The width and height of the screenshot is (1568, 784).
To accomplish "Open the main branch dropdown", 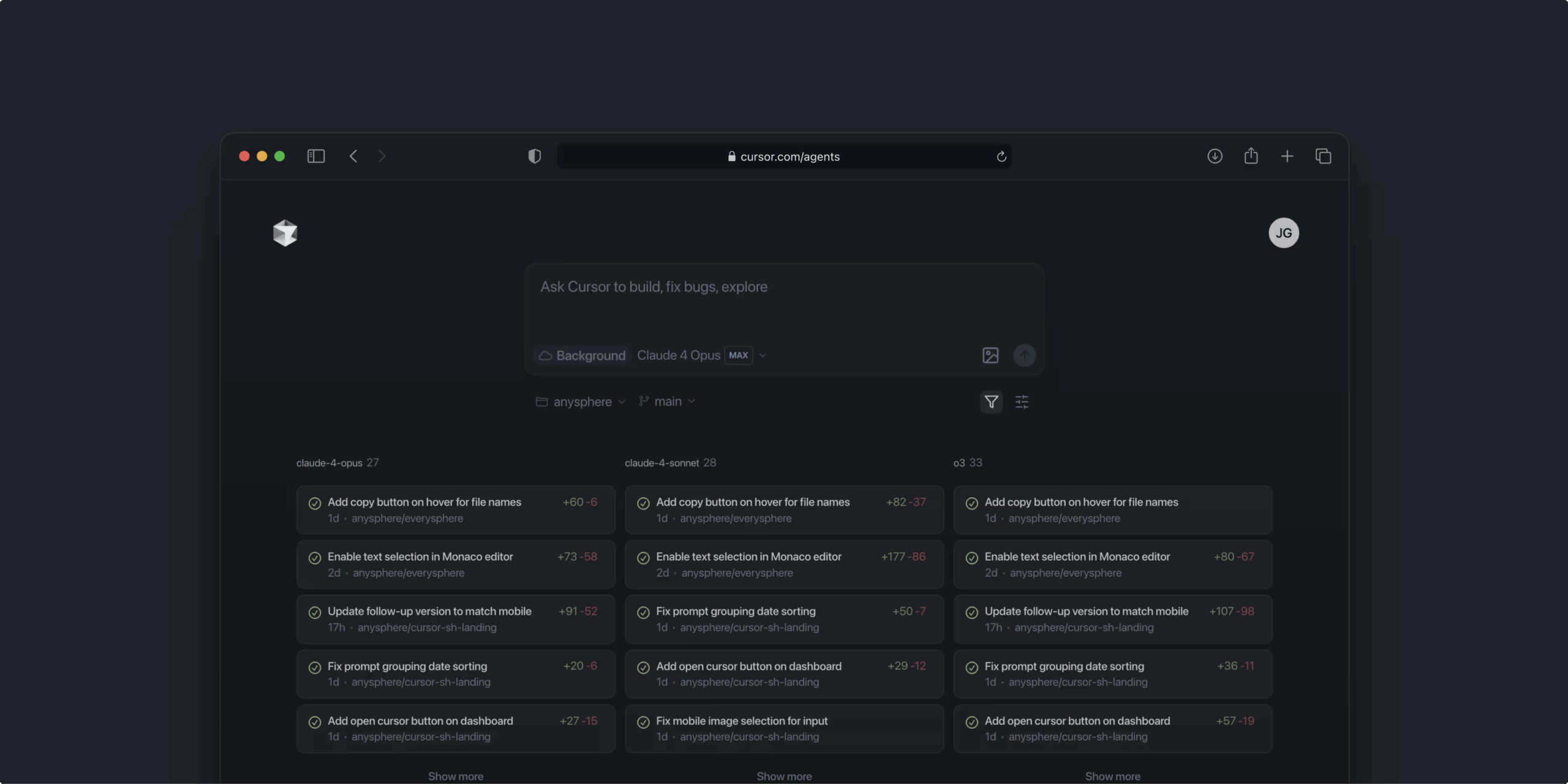I will [x=667, y=401].
